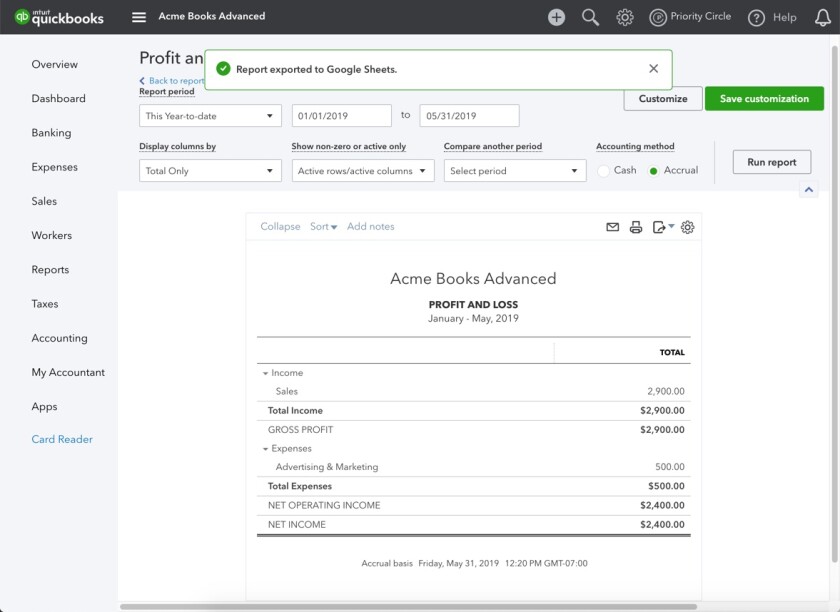
Task: Open Banking in the sidebar
Action: [51, 133]
